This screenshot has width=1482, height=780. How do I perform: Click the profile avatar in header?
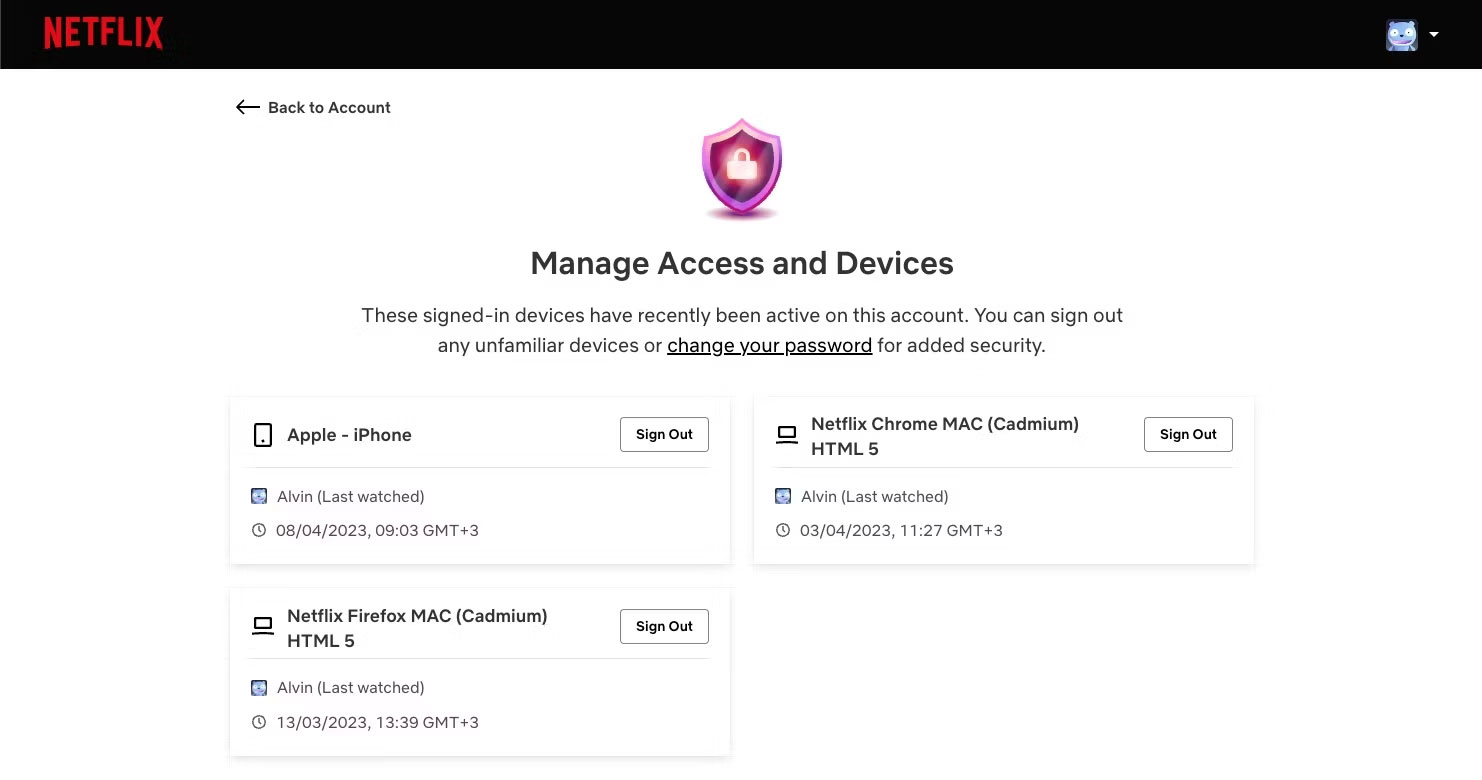click(x=1401, y=35)
